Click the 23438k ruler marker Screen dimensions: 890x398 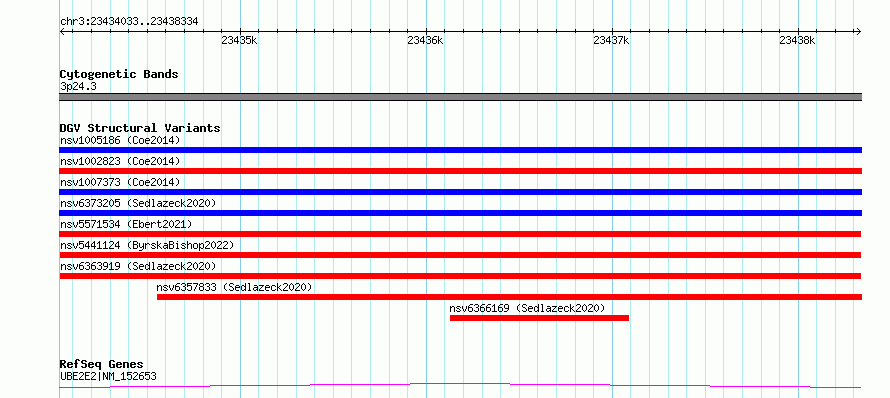coord(797,40)
